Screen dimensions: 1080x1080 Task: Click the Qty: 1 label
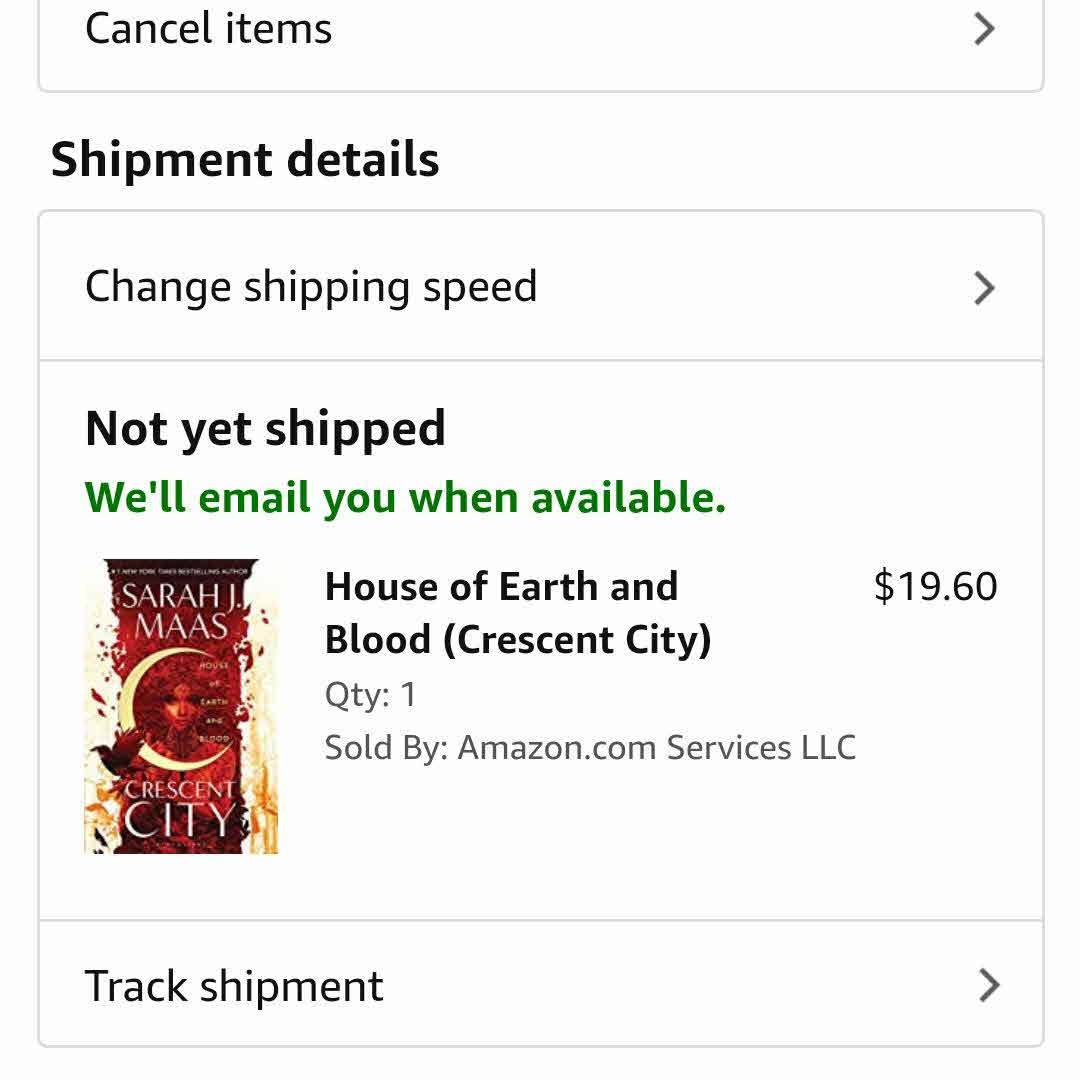tap(370, 694)
